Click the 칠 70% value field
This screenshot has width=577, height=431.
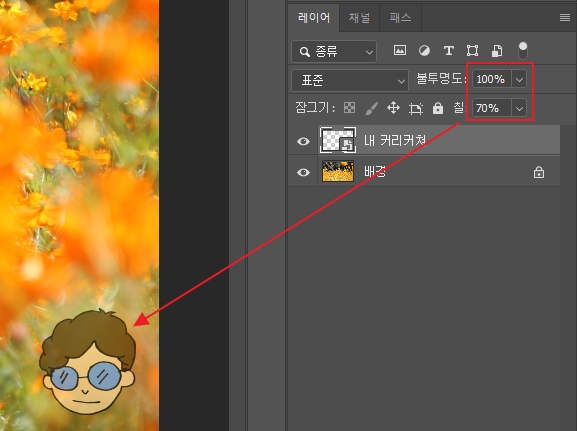point(491,108)
